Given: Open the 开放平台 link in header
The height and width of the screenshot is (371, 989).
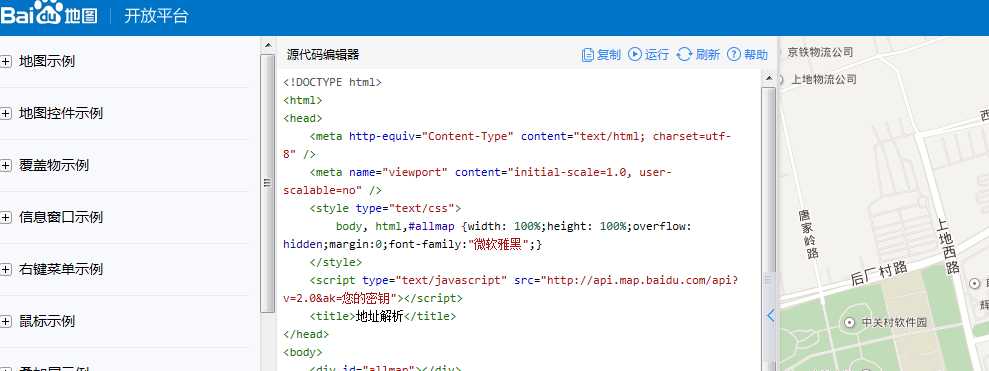Looking at the screenshot, I should click(x=156, y=16).
